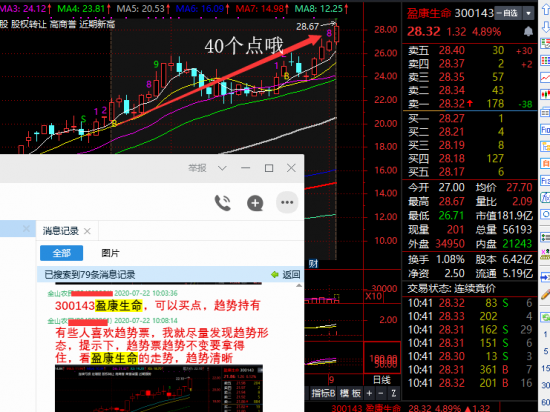550x412 pixels.
Task: Close the 消息记录 tab
Action: point(87,231)
